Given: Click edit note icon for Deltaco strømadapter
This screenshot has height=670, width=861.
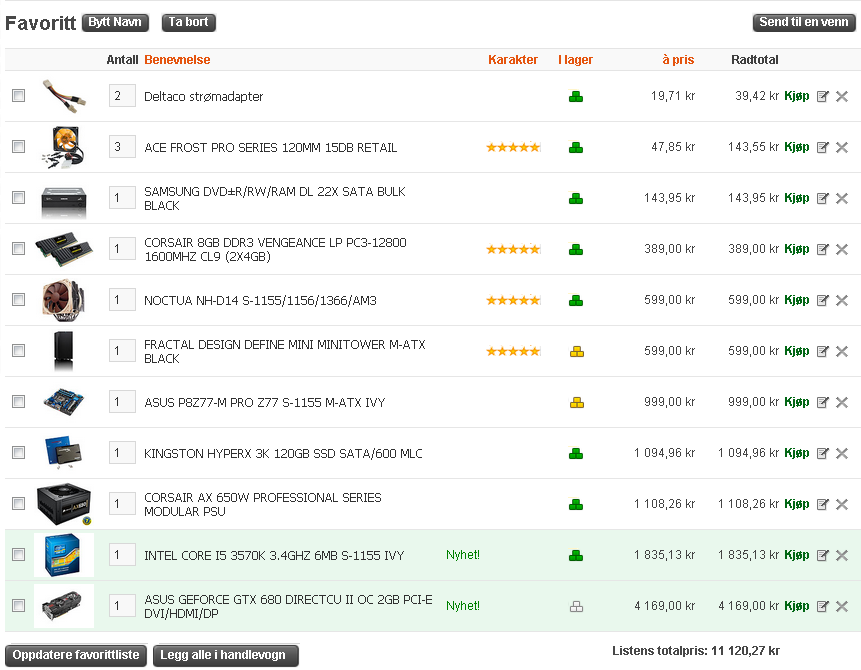Looking at the screenshot, I should tap(822, 96).
